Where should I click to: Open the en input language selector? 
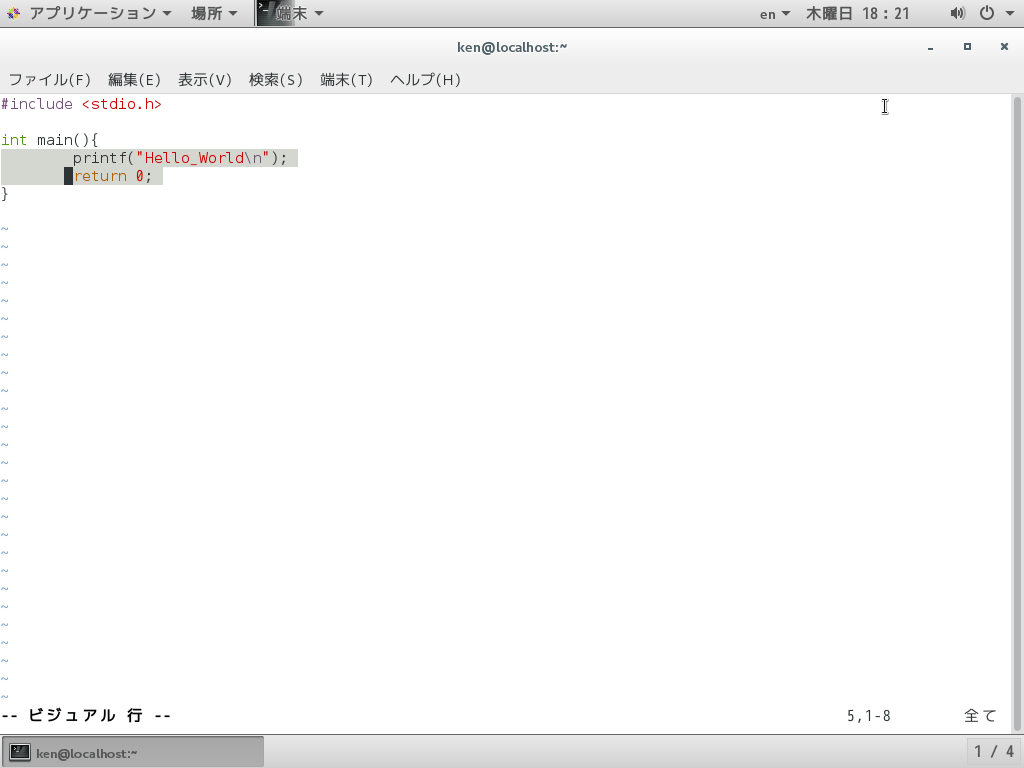coord(775,14)
